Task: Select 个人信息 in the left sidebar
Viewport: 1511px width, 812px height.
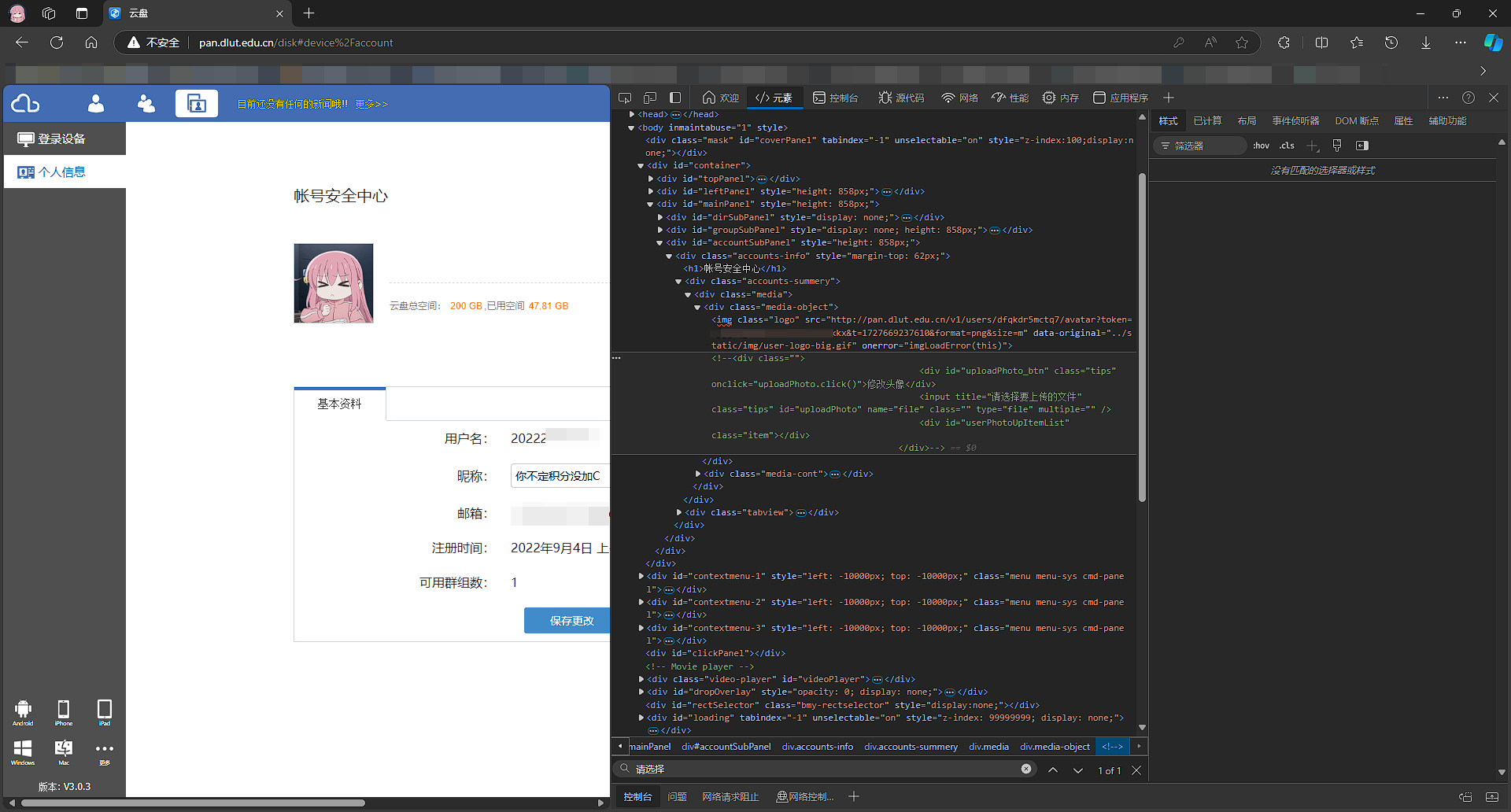Action: coord(65,172)
